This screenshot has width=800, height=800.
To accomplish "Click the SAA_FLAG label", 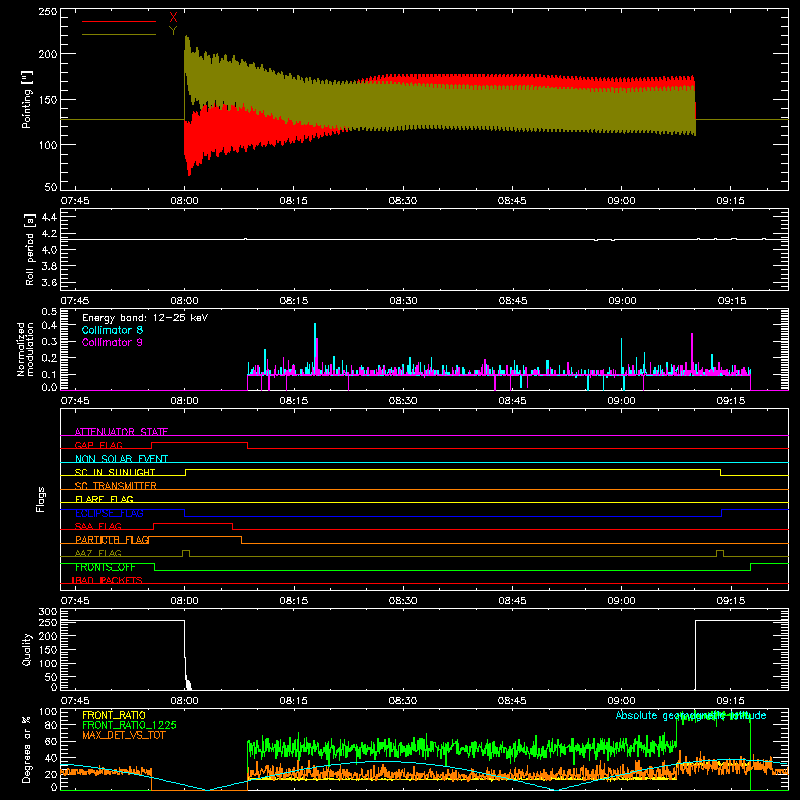I will tap(98, 526).
